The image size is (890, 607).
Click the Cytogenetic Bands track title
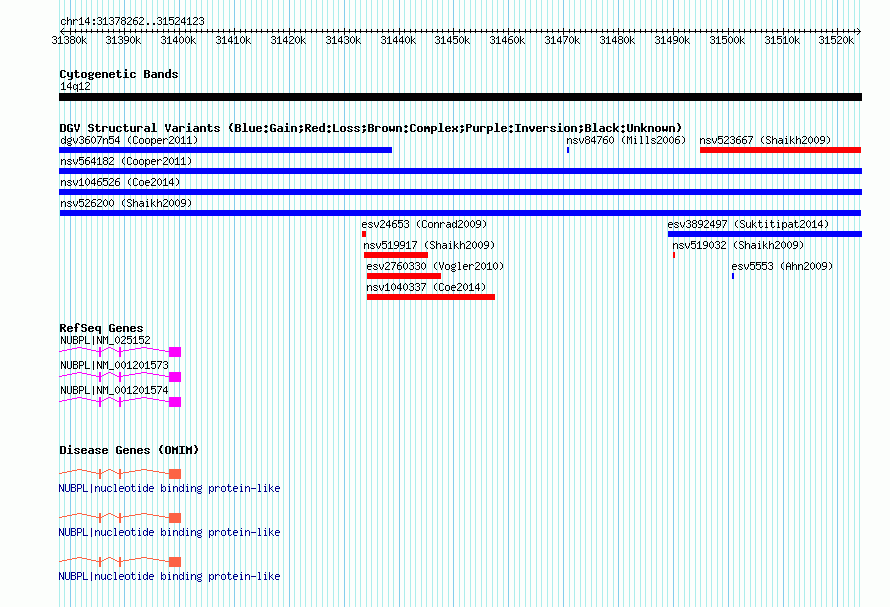pos(119,74)
